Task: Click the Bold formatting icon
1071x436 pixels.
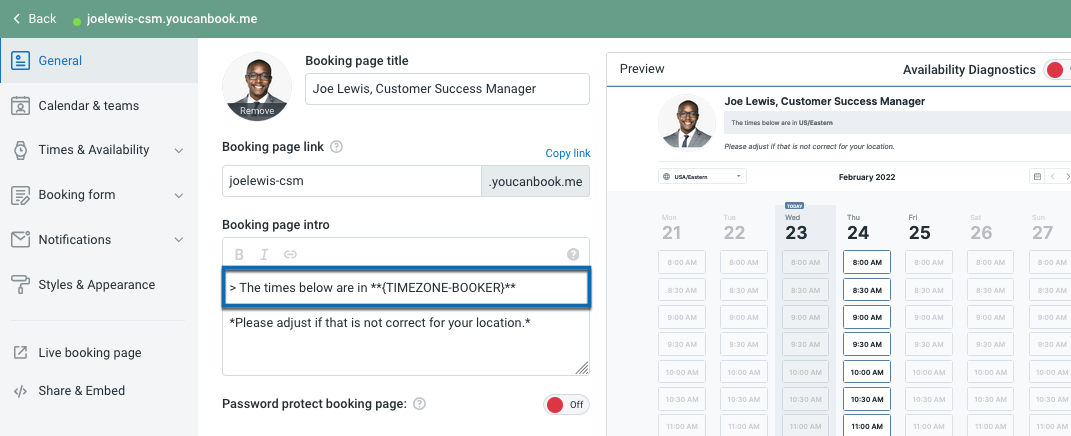Action: click(x=239, y=254)
